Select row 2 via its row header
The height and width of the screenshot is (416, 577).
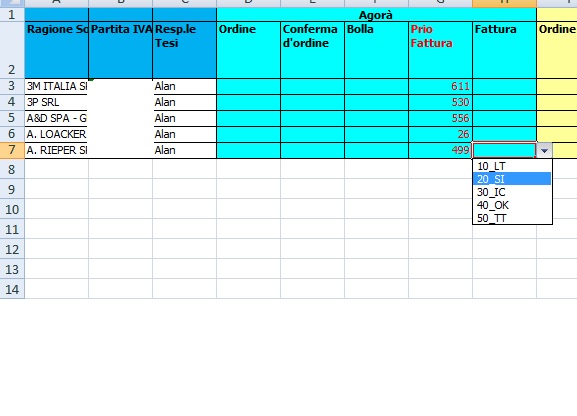click(12, 50)
